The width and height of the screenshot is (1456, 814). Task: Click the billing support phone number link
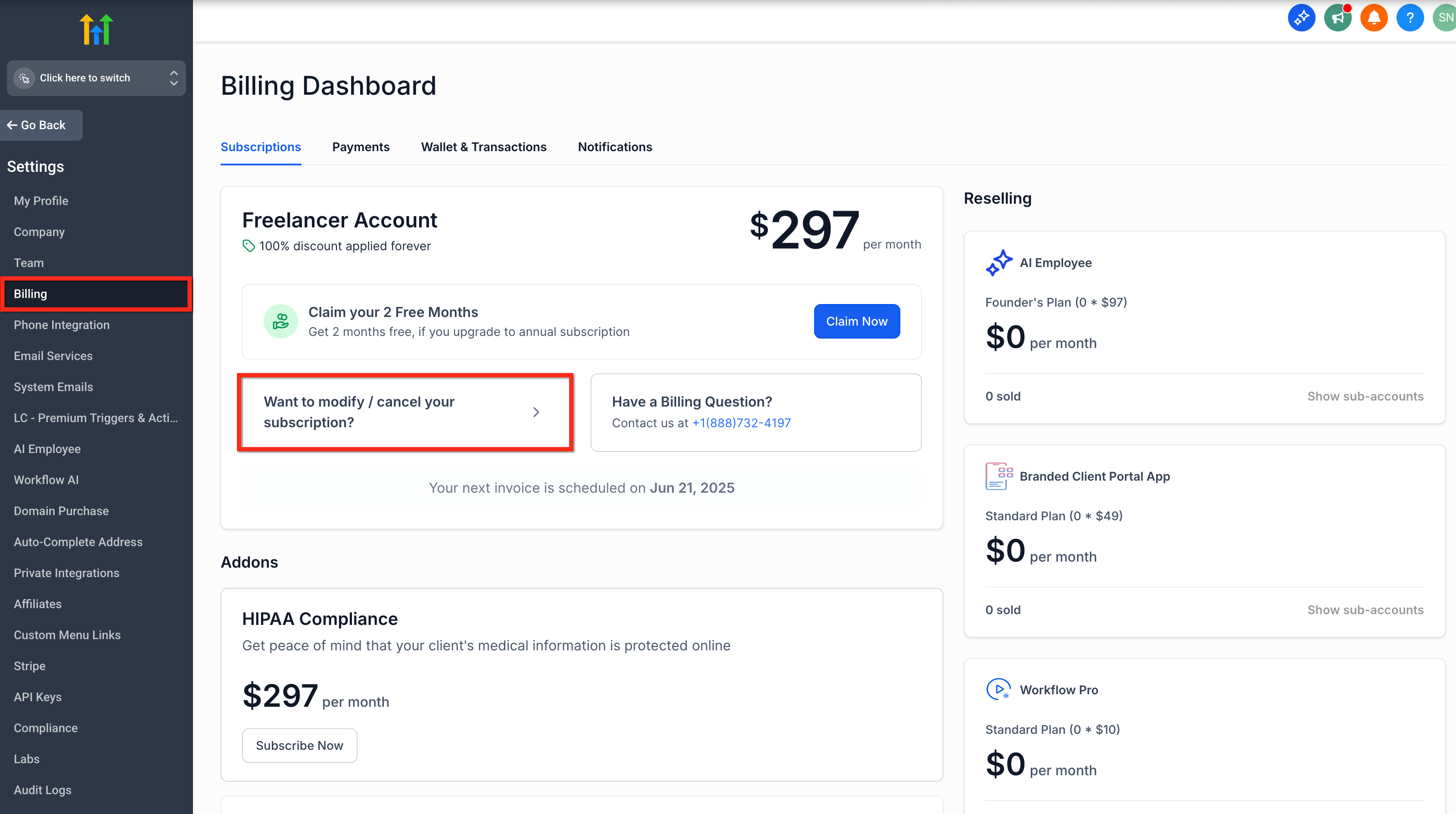coord(741,423)
